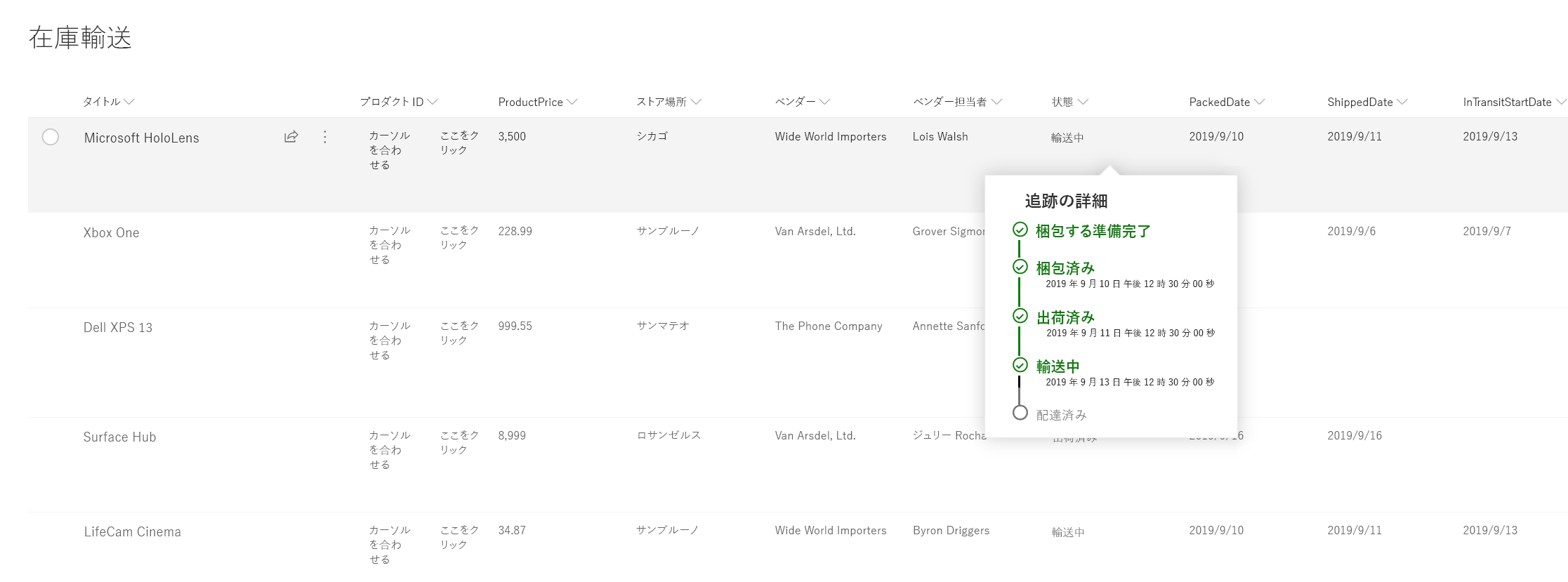Click the 出荷済み step label
The image size is (1568, 582).
(1065, 317)
